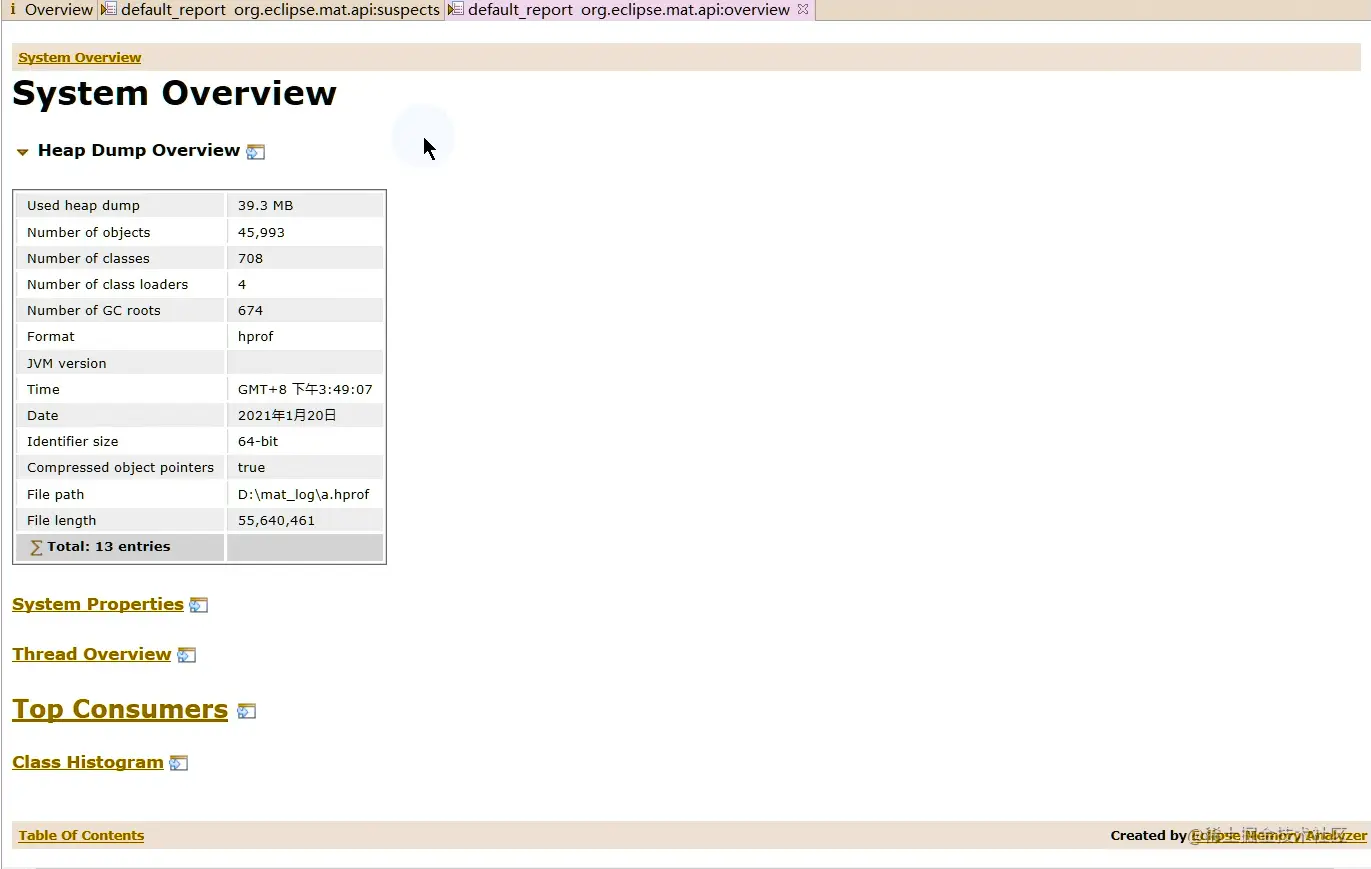
Task: Close the default_report overview tab
Action: [803, 9]
